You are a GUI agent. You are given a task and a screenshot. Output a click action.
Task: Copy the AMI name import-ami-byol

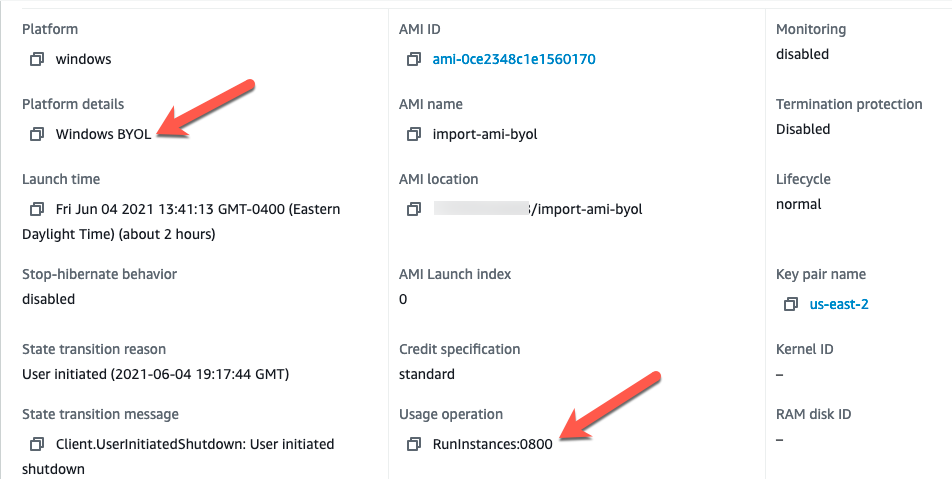413,134
